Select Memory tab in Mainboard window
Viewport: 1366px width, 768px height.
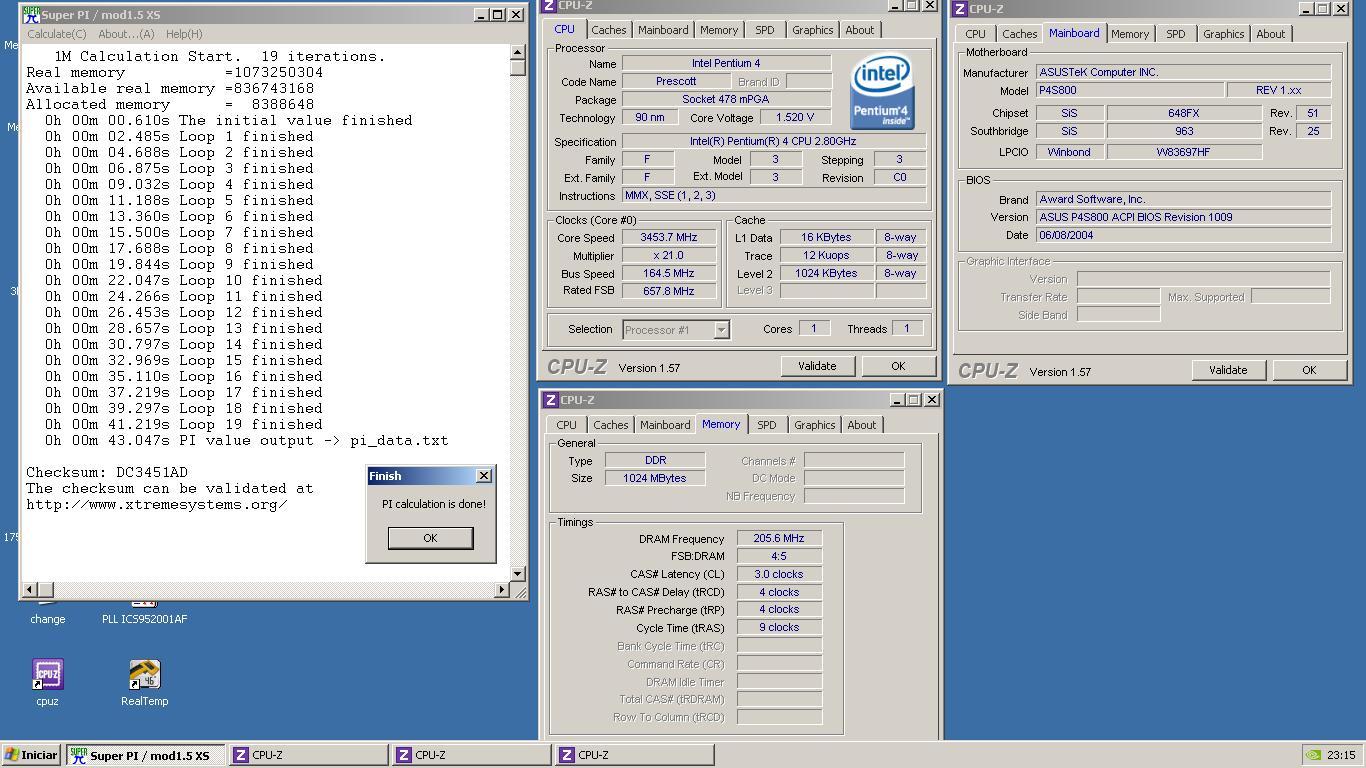(1130, 34)
